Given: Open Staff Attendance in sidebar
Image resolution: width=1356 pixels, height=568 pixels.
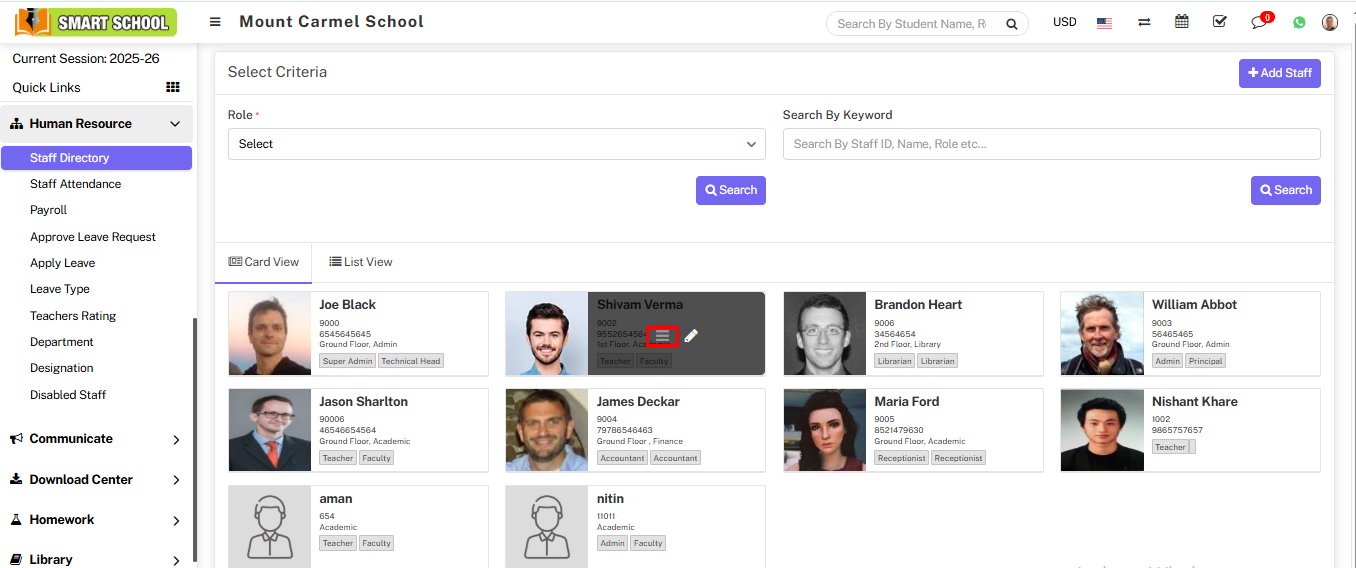Looking at the screenshot, I should (75, 184).
